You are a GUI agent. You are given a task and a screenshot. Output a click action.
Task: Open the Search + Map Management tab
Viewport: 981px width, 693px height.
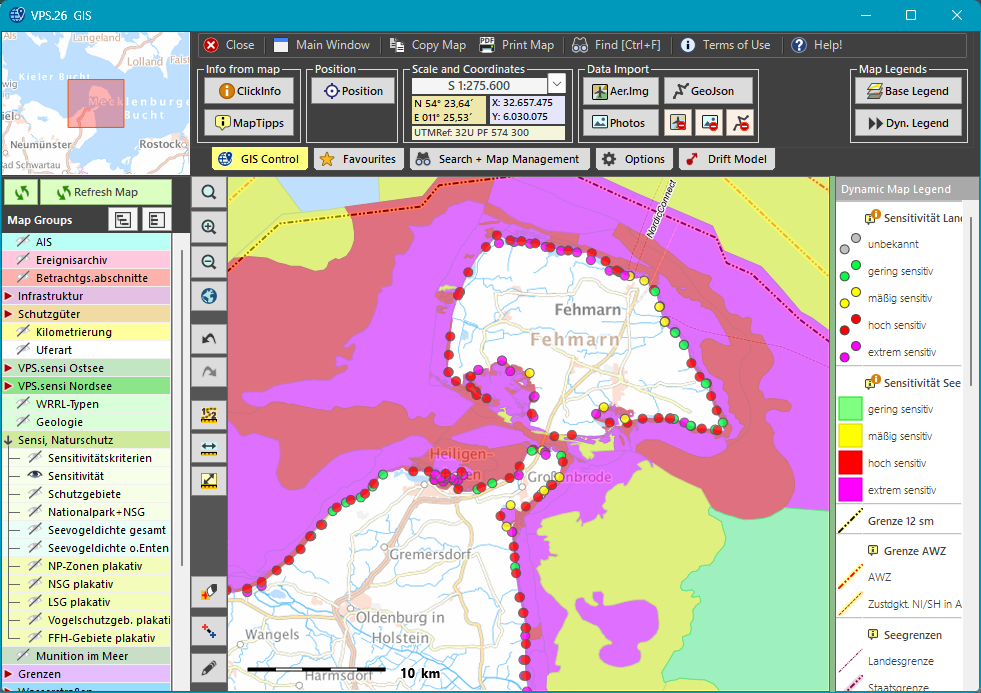499,159
